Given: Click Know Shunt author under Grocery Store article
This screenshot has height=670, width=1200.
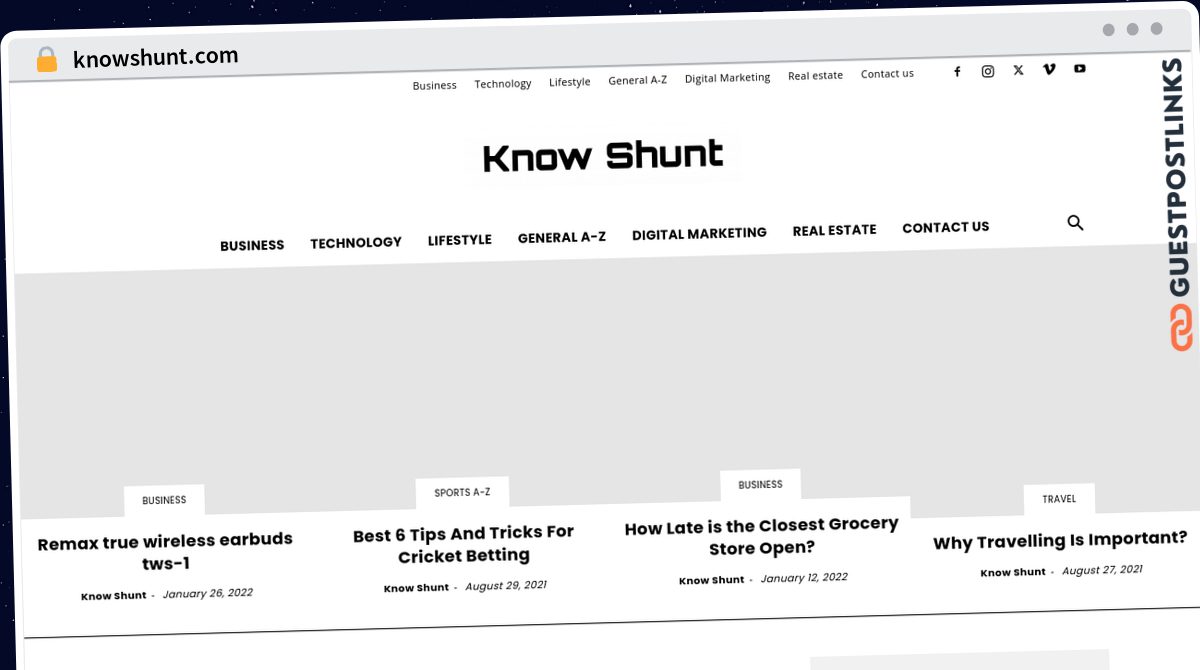Looking at the screenshot, I should pyautogui.click(x=712, y=580).
